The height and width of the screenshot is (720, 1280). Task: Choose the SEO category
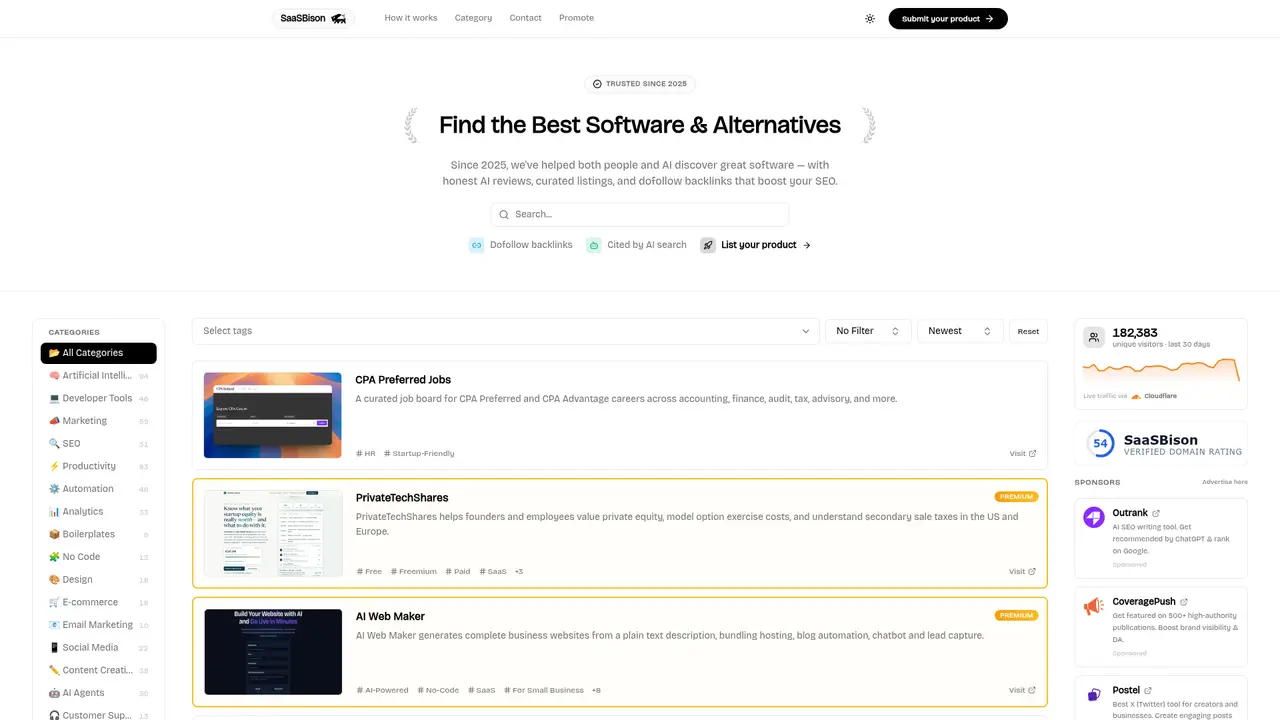click(99, 444)
